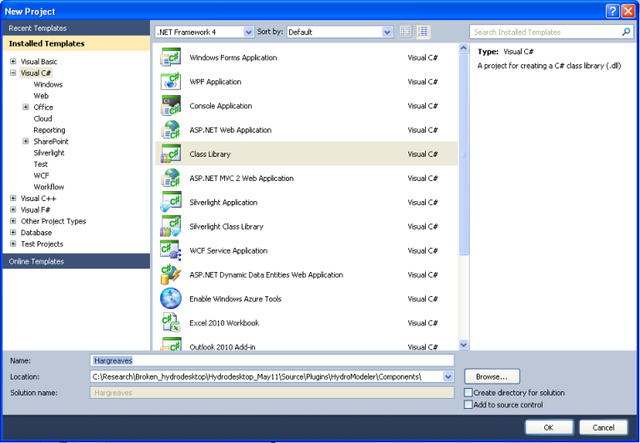
Task: Select the Windows category under Visual C#
Action: [48, 85]
